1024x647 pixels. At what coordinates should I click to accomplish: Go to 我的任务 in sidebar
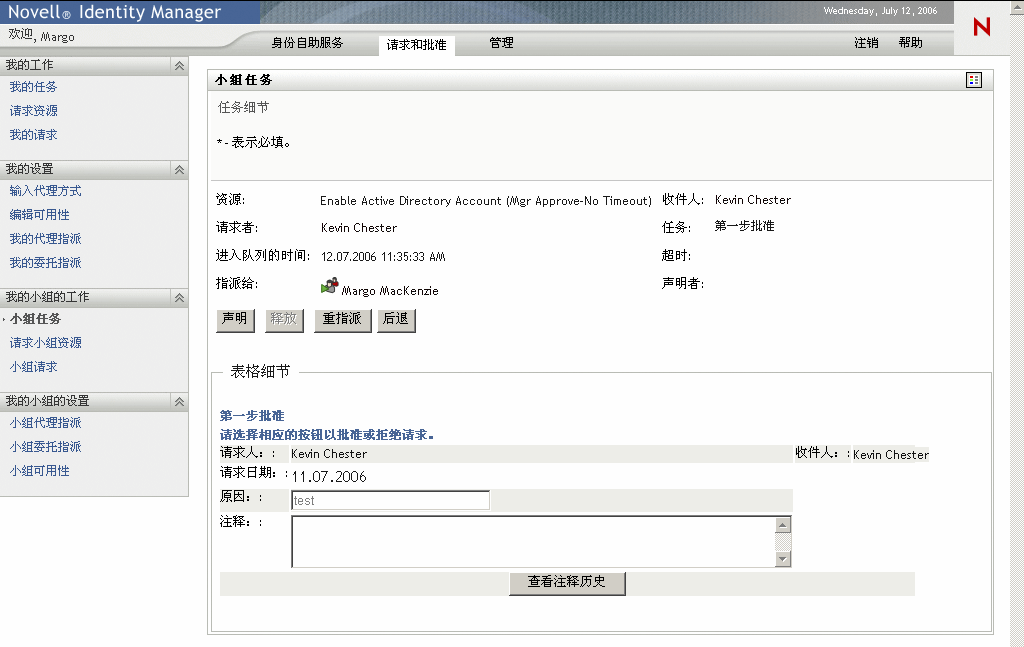click(x=33, y=87)
